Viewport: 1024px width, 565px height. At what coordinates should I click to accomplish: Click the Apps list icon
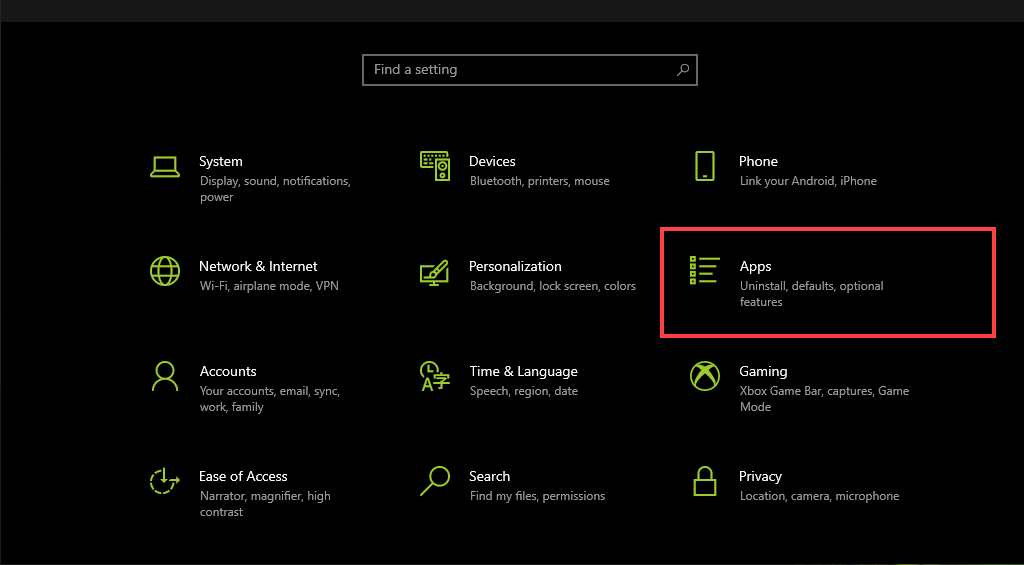[x=705, y=271]
